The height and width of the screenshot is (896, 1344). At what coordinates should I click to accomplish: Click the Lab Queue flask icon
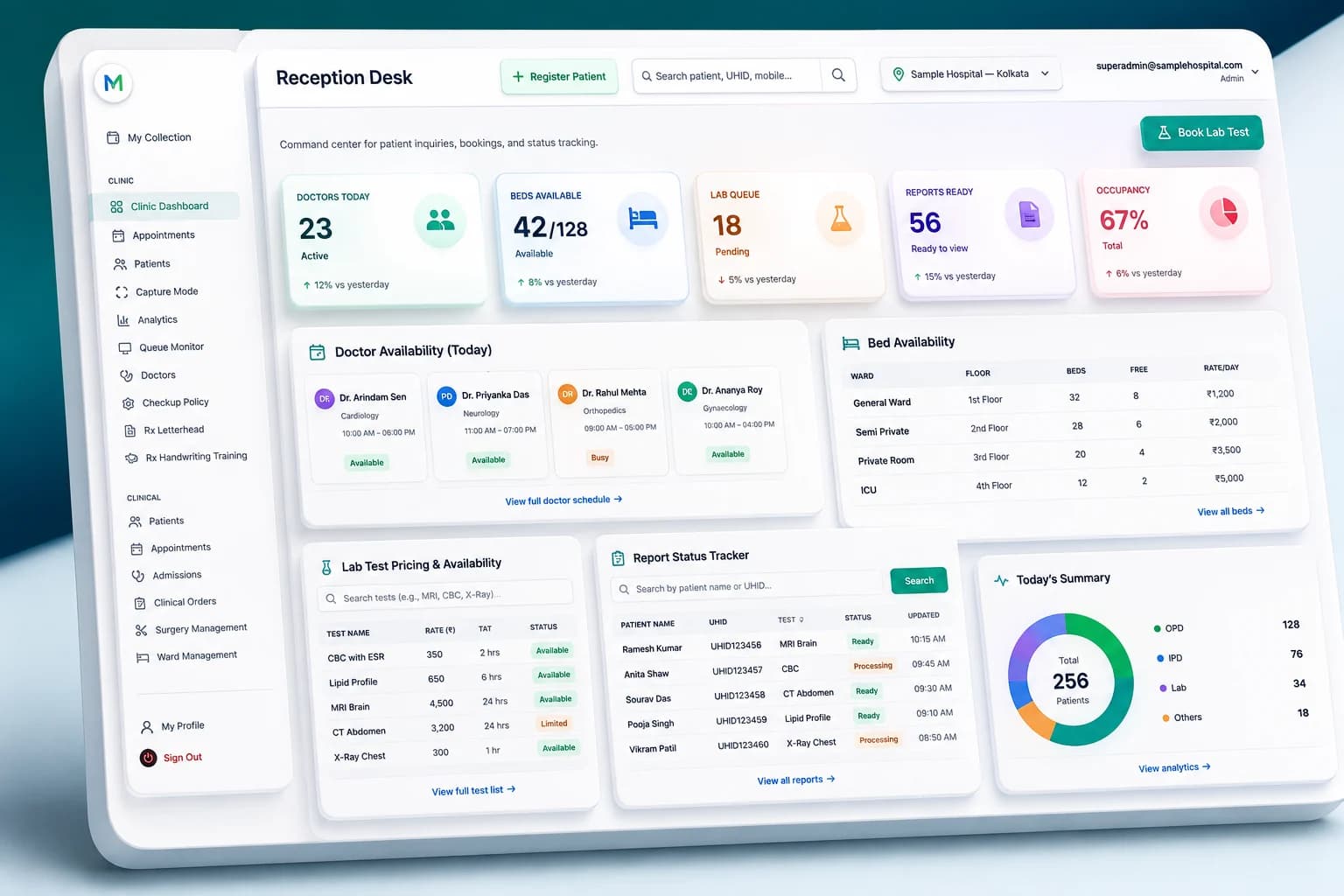[x=841, y=217]
